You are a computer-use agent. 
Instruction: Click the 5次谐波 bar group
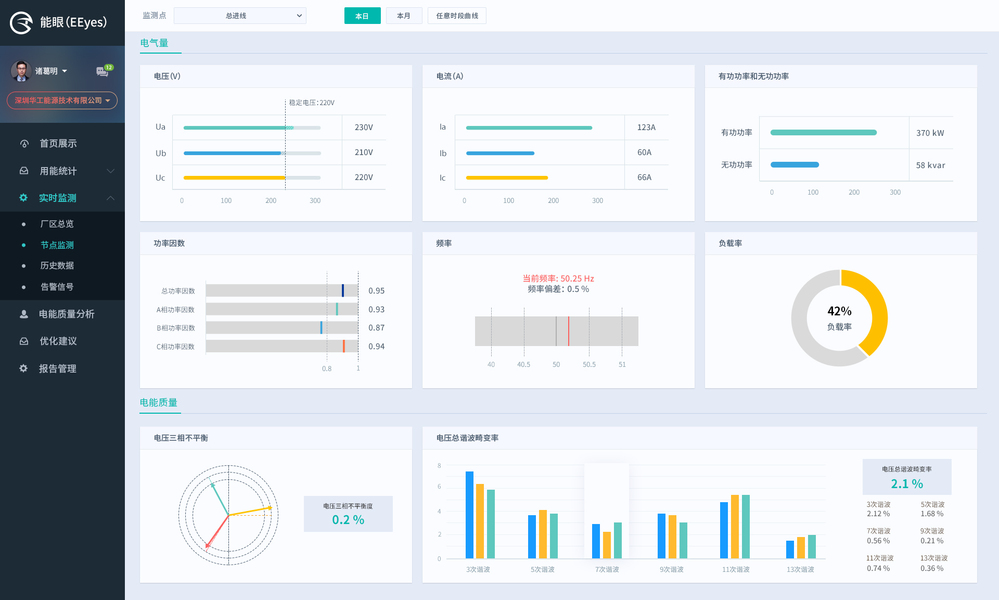543,534
